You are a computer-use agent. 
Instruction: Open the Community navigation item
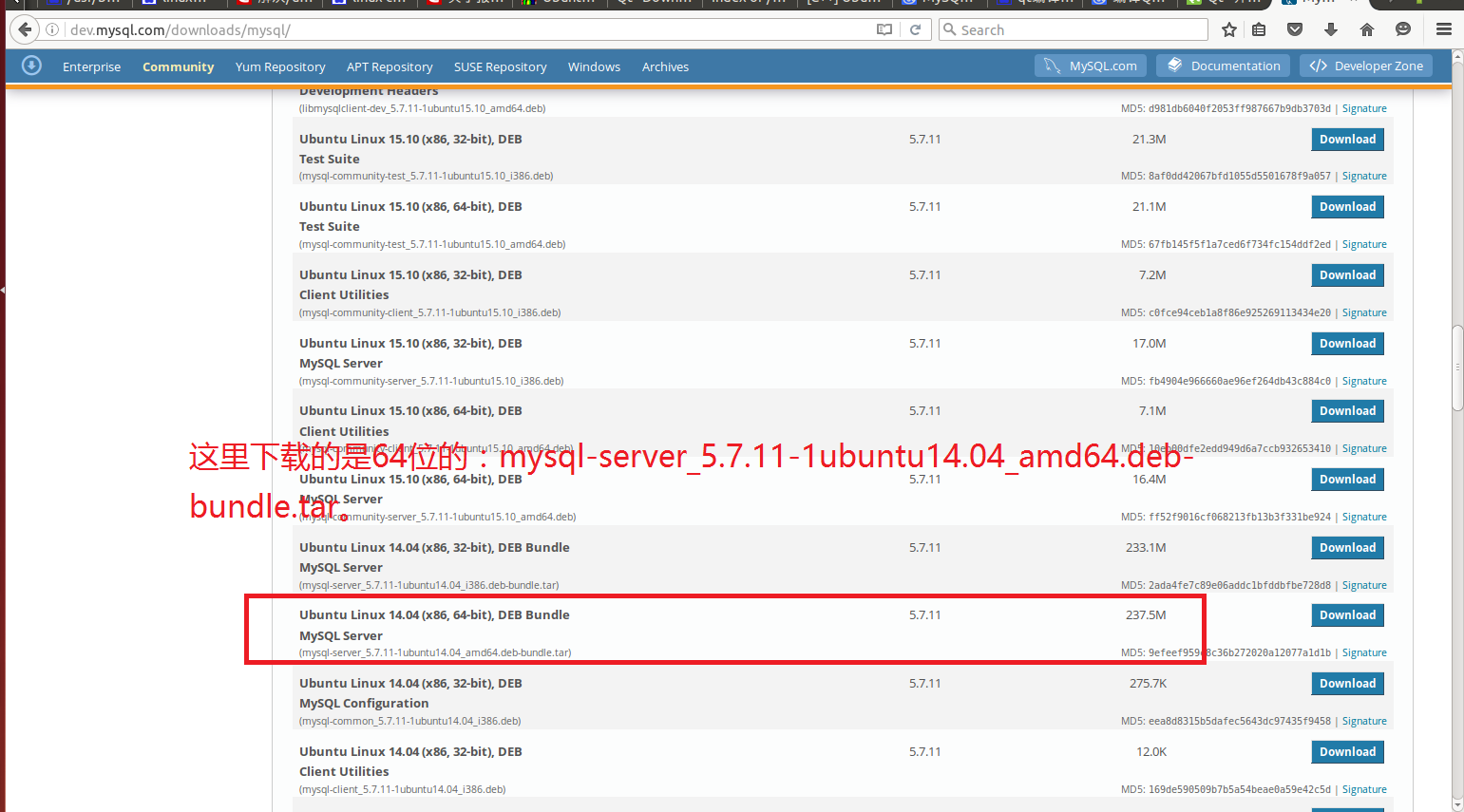coord(179,66)
